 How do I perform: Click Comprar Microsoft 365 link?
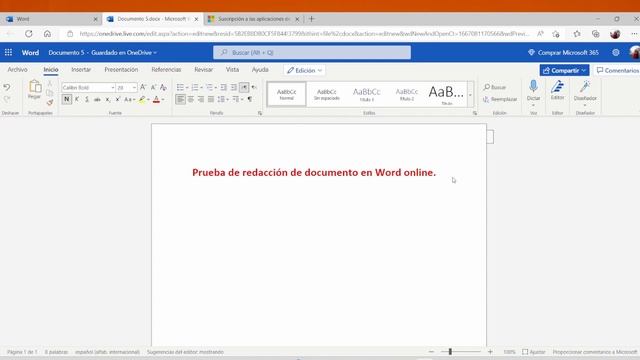point(563,52)
